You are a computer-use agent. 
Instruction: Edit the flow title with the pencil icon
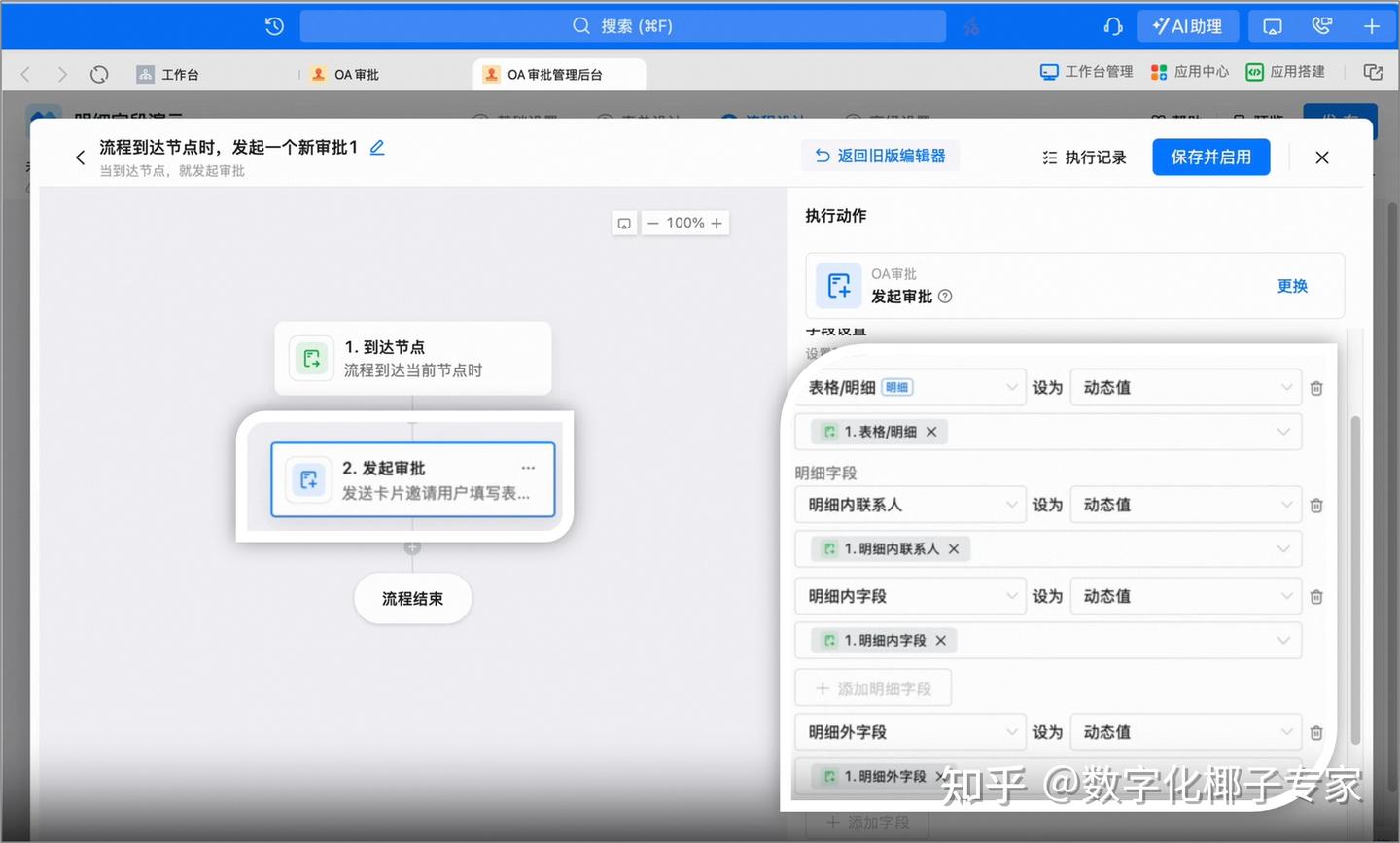(377, 148)
